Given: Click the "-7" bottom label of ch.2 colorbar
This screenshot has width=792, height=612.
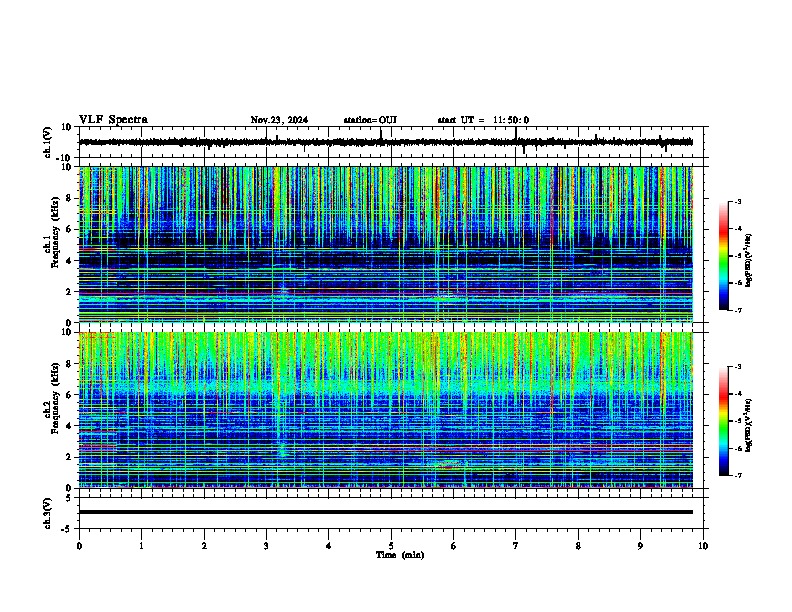Looking at the screenshot, I should 738,476.
